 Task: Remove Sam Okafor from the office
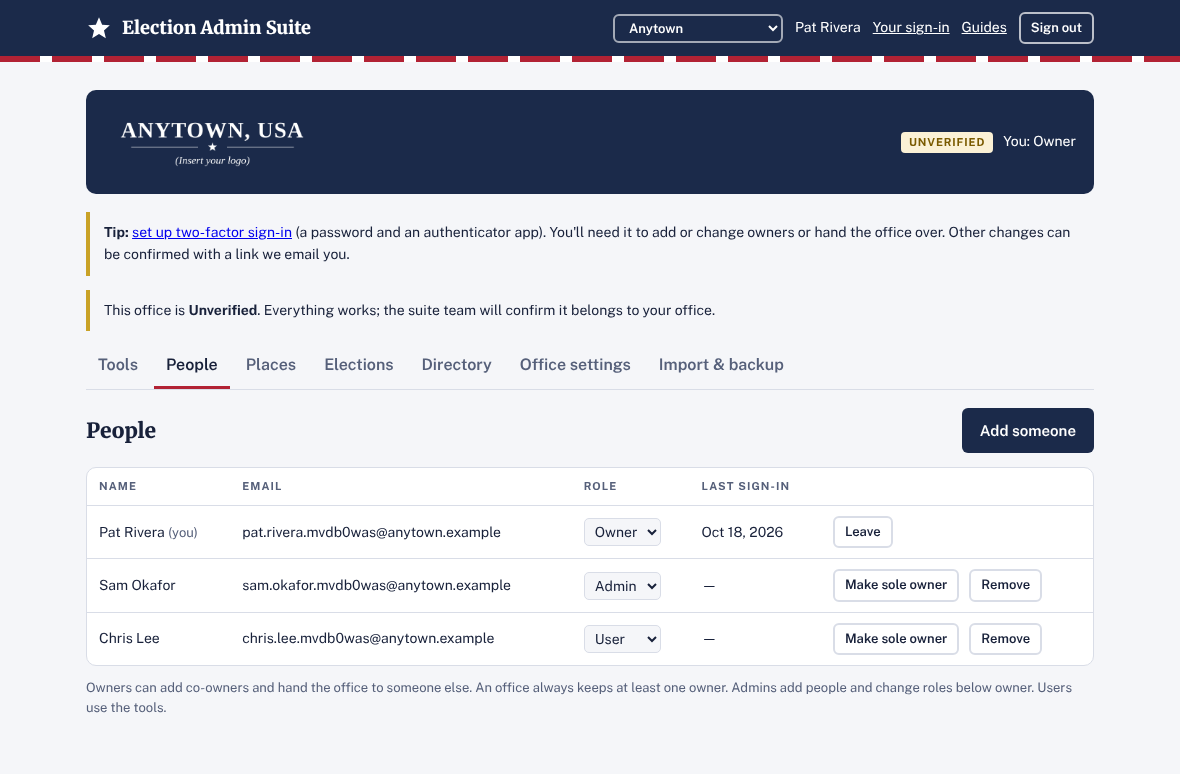click(x=1005, y=585)
